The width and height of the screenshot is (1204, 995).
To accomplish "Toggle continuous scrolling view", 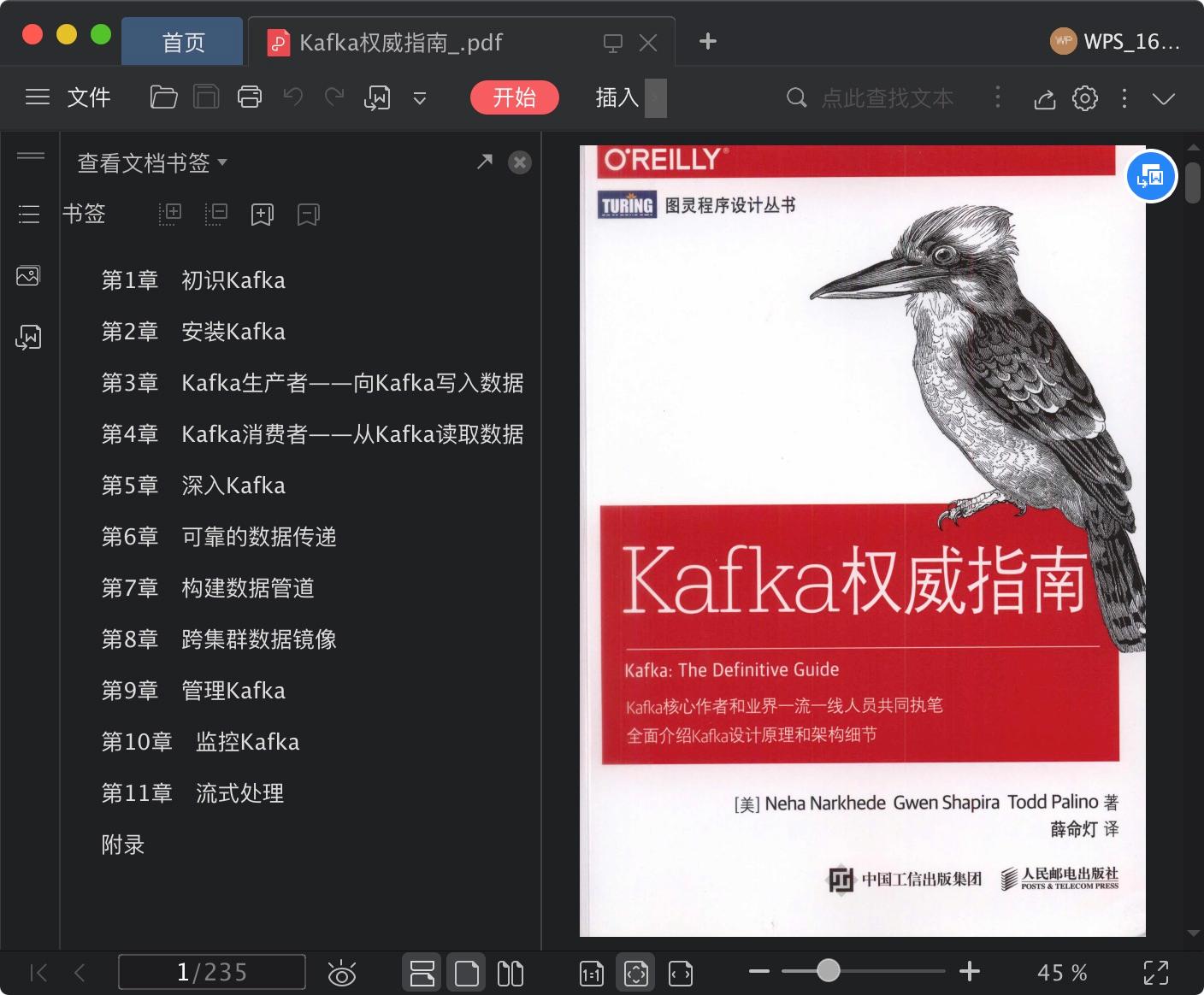I will (422, 973).
